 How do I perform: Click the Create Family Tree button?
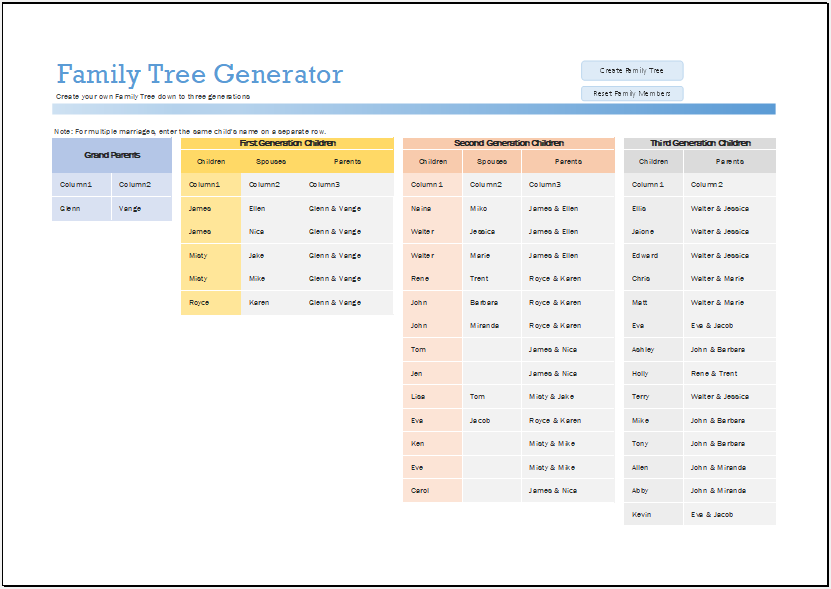[x=632, y=70]
